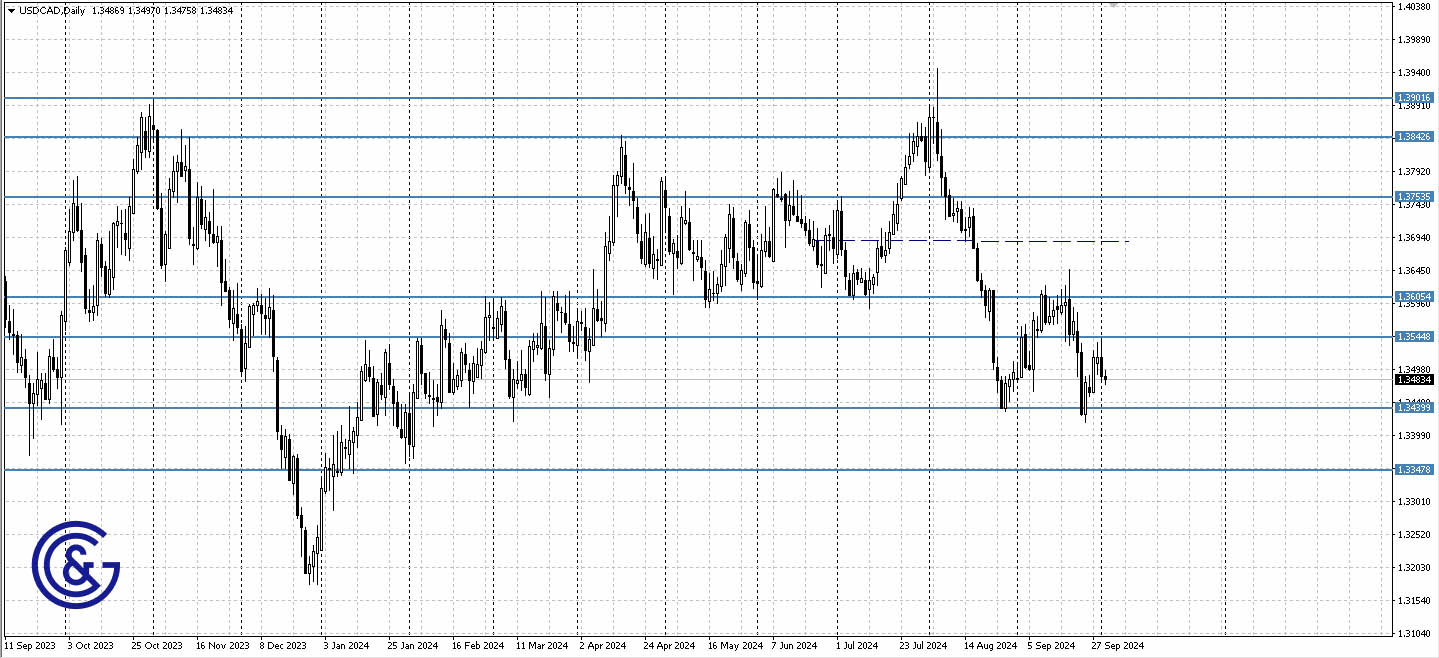Screen dimensions: 1439x658
Task: Click the 11 Sep 2023 date label
Action: coord(30,645)
